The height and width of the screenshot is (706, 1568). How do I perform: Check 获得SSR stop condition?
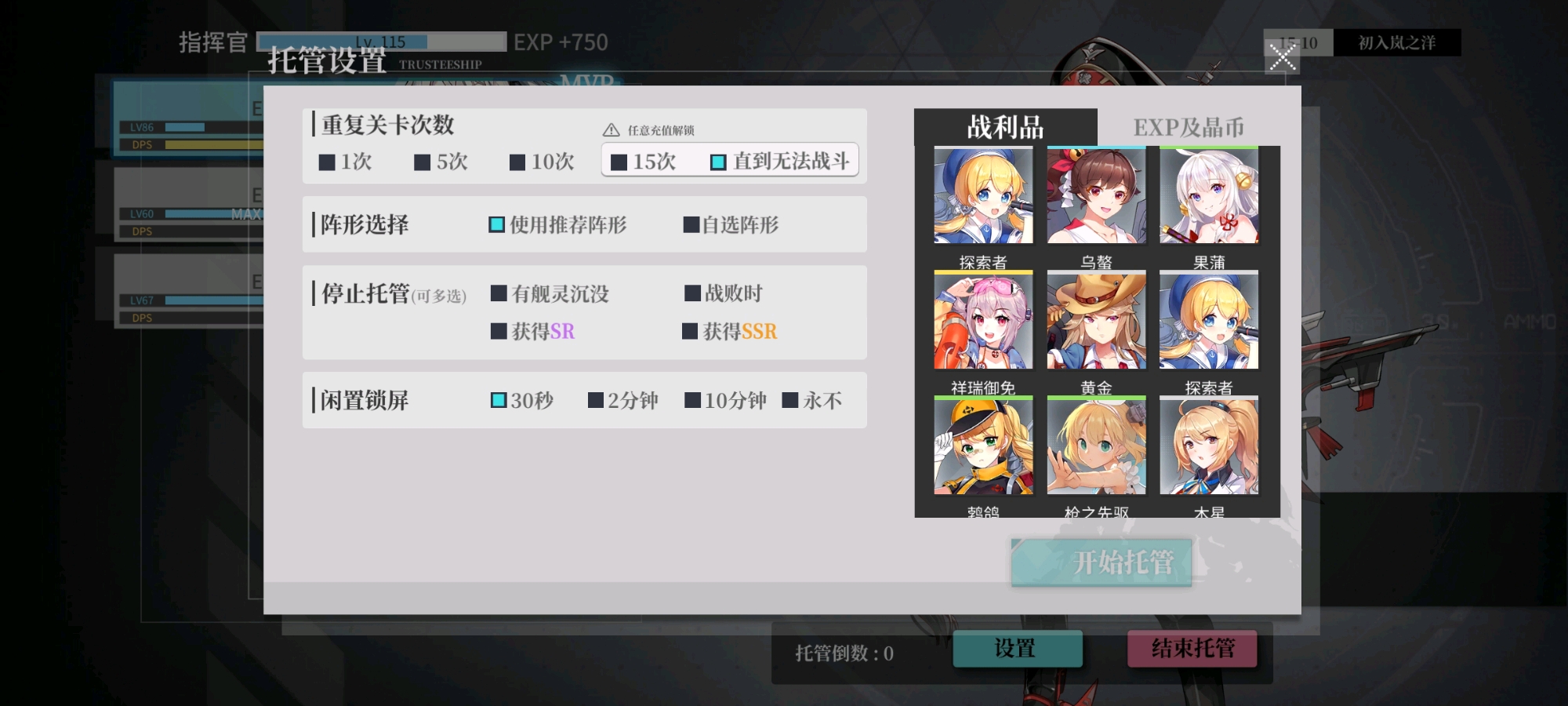(x=730, y=331)
